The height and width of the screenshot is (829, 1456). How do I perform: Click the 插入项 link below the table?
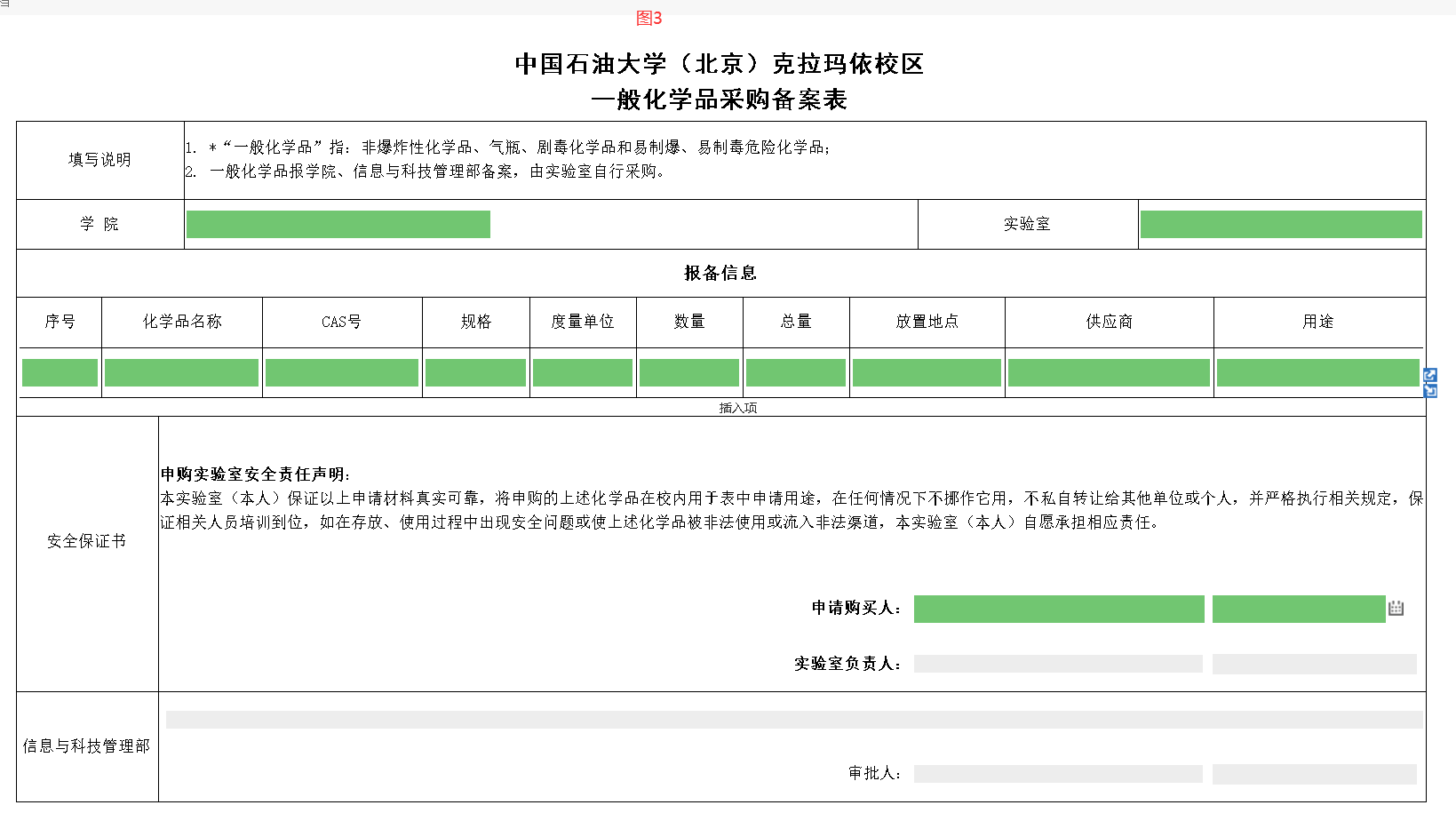click(x=737, y=408)
